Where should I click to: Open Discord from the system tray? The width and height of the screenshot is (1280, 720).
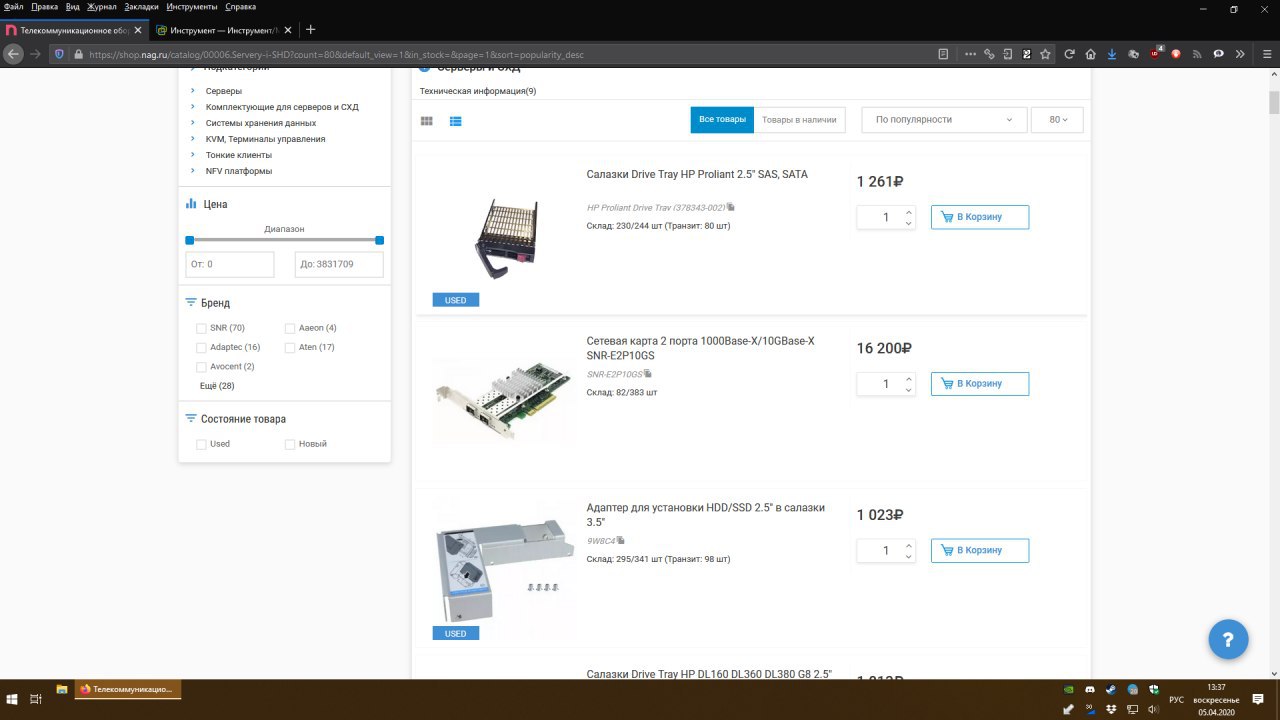click(x=1089, y=689)
